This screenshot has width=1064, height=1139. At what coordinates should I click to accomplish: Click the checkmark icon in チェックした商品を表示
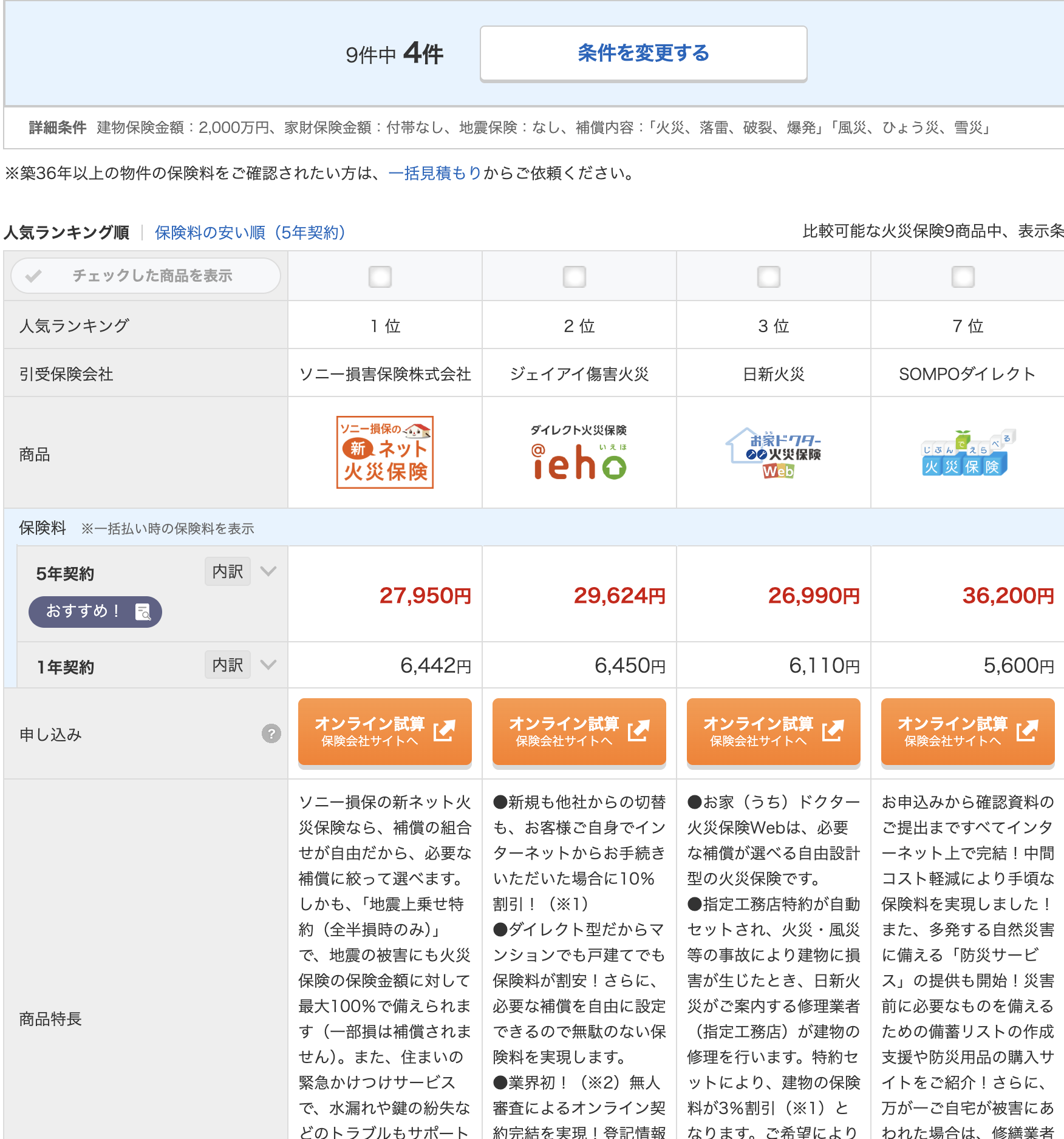[33, 276]
